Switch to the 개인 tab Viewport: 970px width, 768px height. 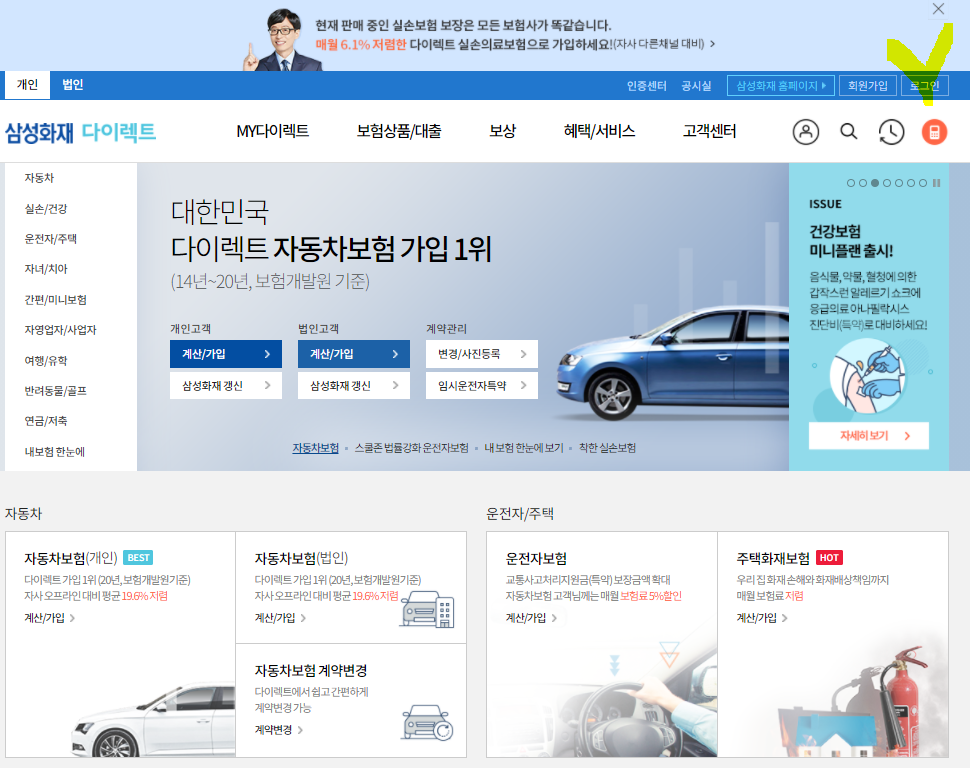tap(27, 85)
